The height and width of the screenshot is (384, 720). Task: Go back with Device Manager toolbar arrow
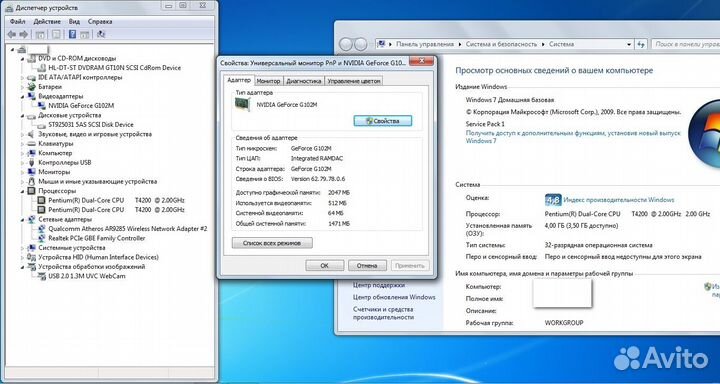tap(12, 34)
